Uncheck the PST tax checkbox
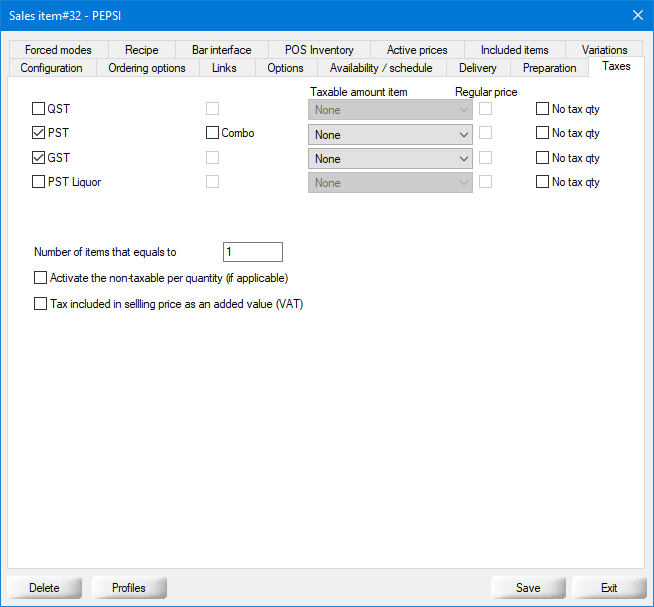The width and height of the screenshot is (654, 607). [x=39, y=133]
